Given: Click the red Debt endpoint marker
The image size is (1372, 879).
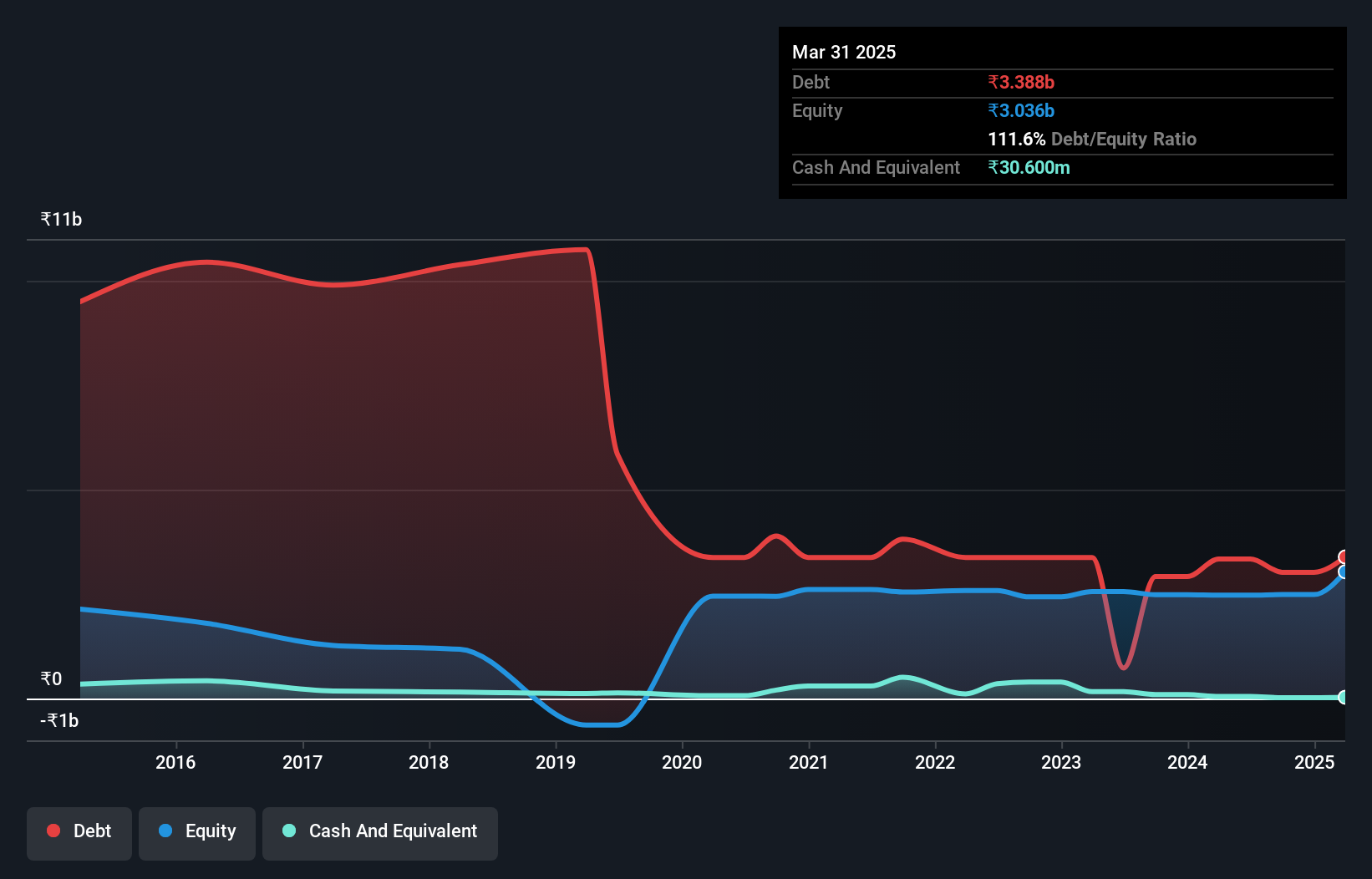Looking at the screenshot, I should pyautogui.click(x=1344, y=557).
